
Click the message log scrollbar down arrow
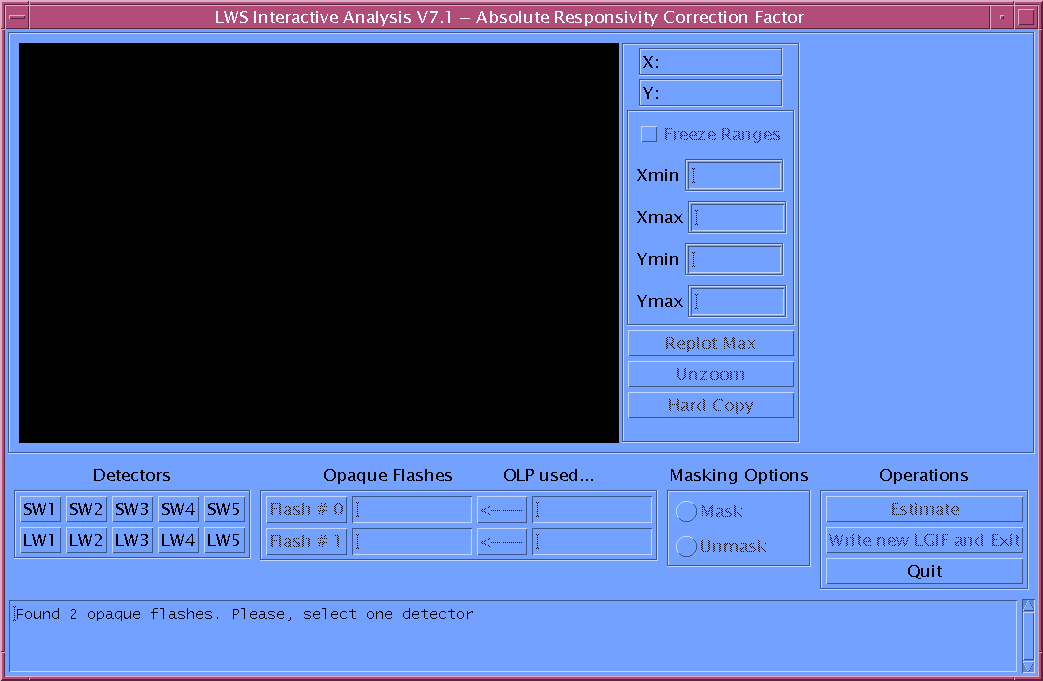[x=1028, y=666]
